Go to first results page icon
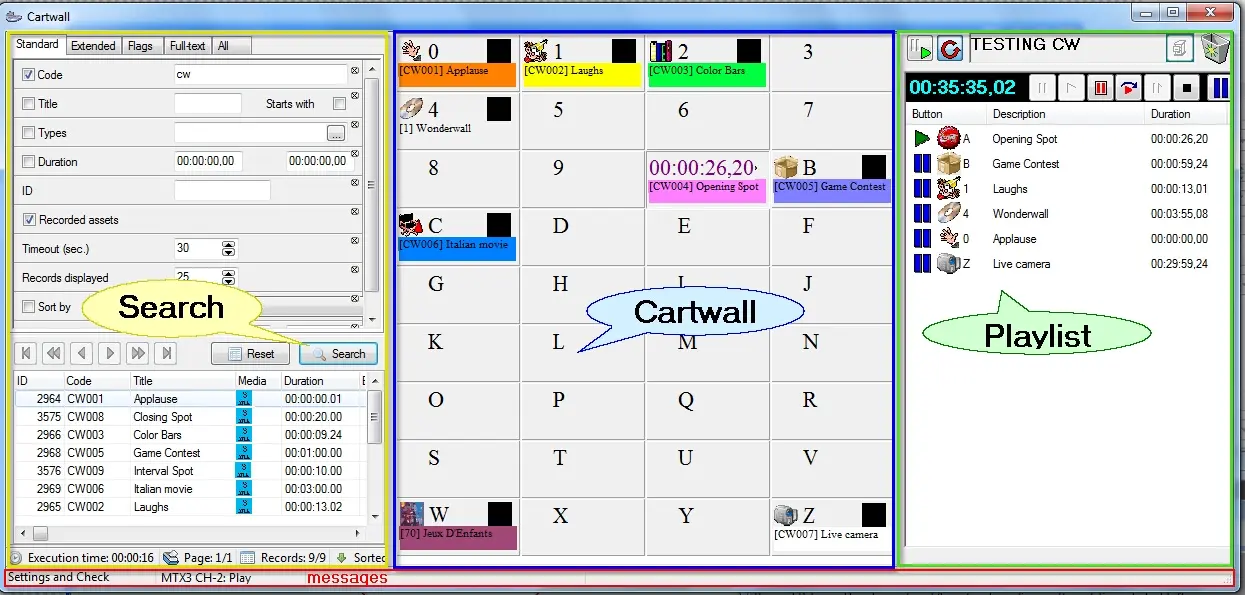Screen dimensions: 1245x595 click(x=27, y=353)
